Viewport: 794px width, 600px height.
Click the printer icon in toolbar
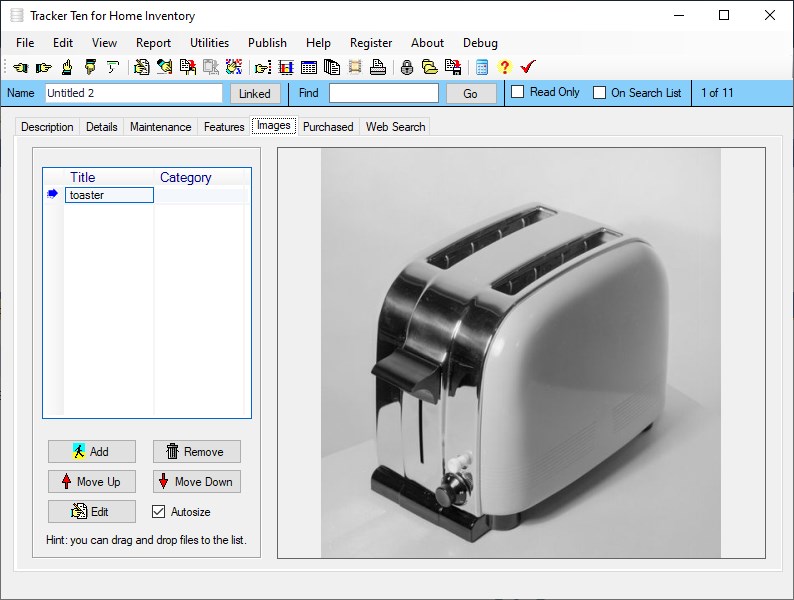[377, 67]
